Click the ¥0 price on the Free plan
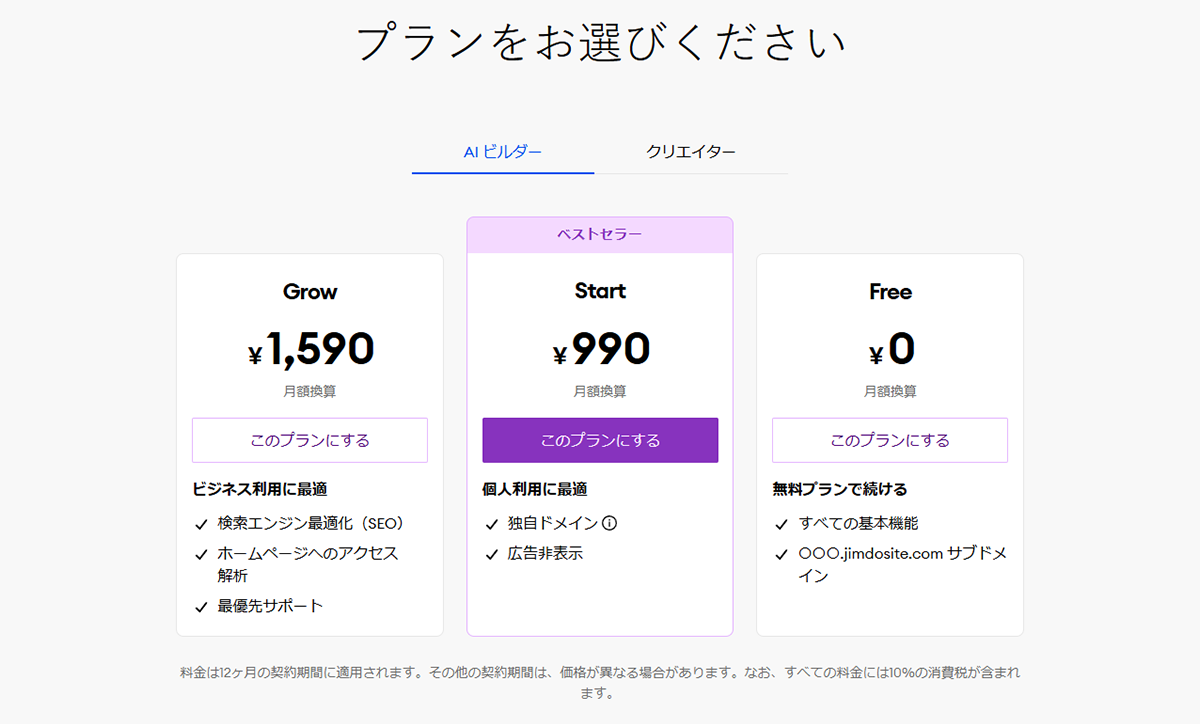 pos(890,350)
